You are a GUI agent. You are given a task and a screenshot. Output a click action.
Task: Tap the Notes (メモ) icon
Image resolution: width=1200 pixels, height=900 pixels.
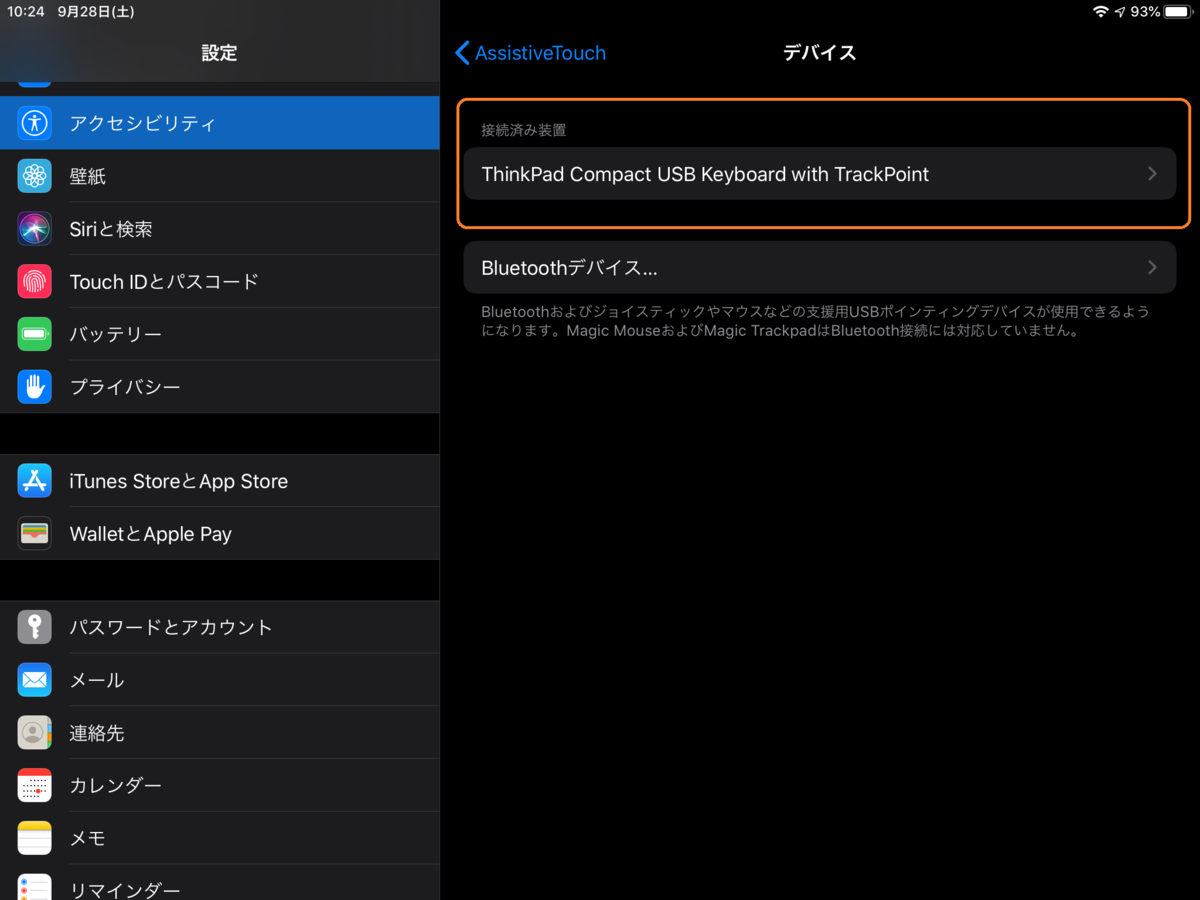coord(35,838)
